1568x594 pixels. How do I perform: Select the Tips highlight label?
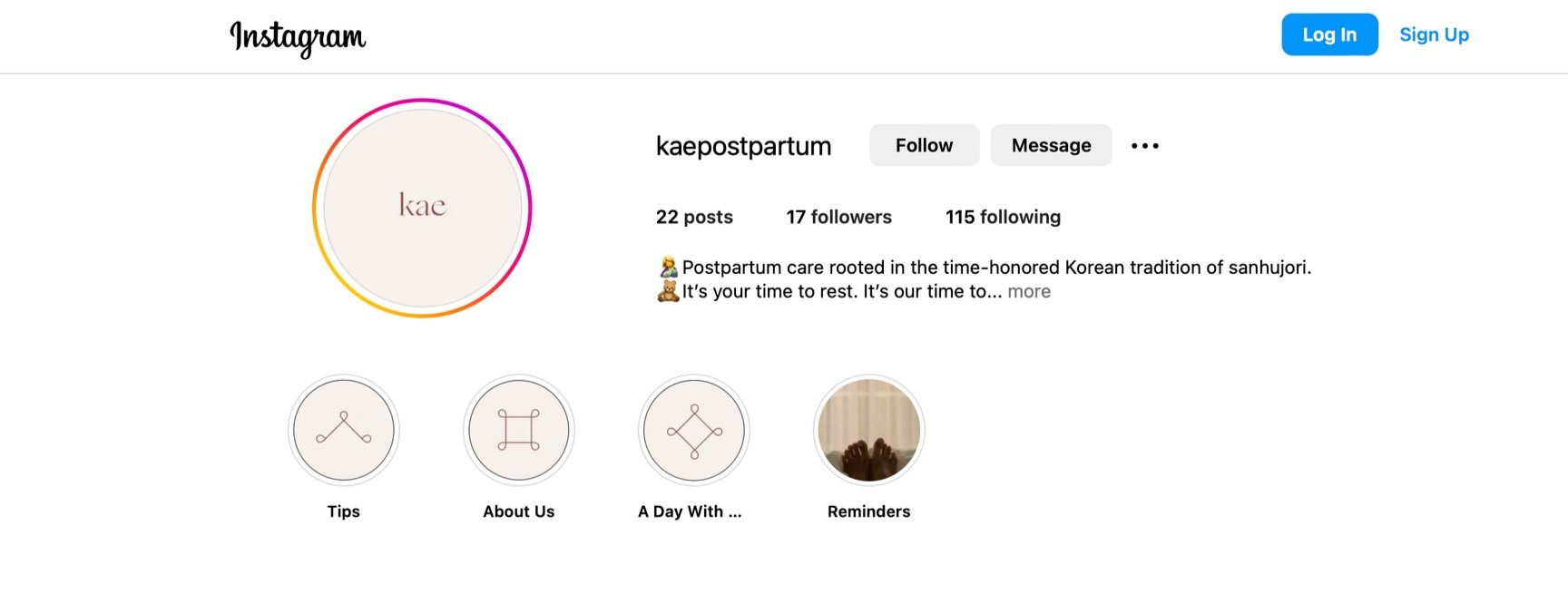click(344, 511)
